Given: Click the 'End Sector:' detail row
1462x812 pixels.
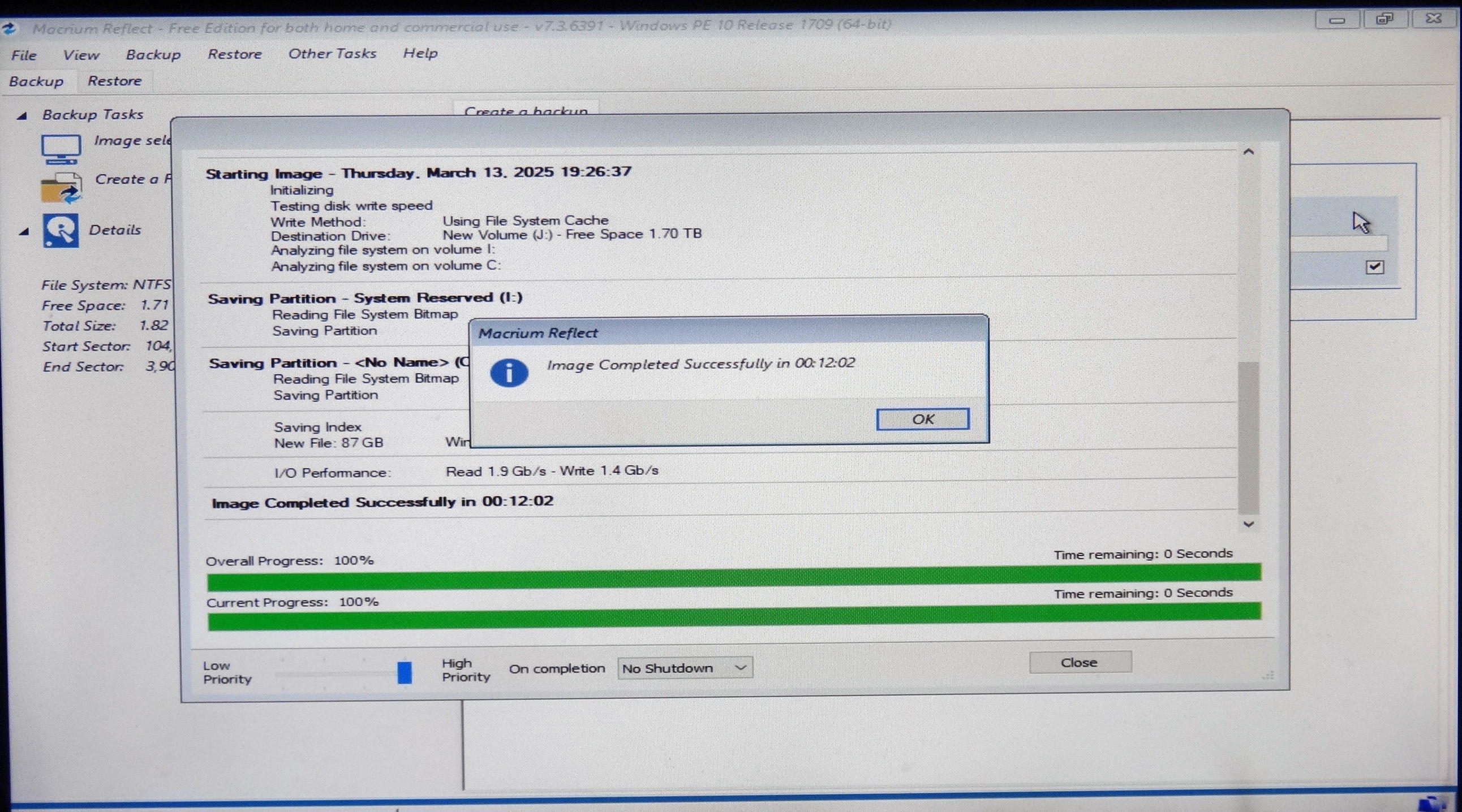Looking at the screenshot, I should (x=109, y=367).
